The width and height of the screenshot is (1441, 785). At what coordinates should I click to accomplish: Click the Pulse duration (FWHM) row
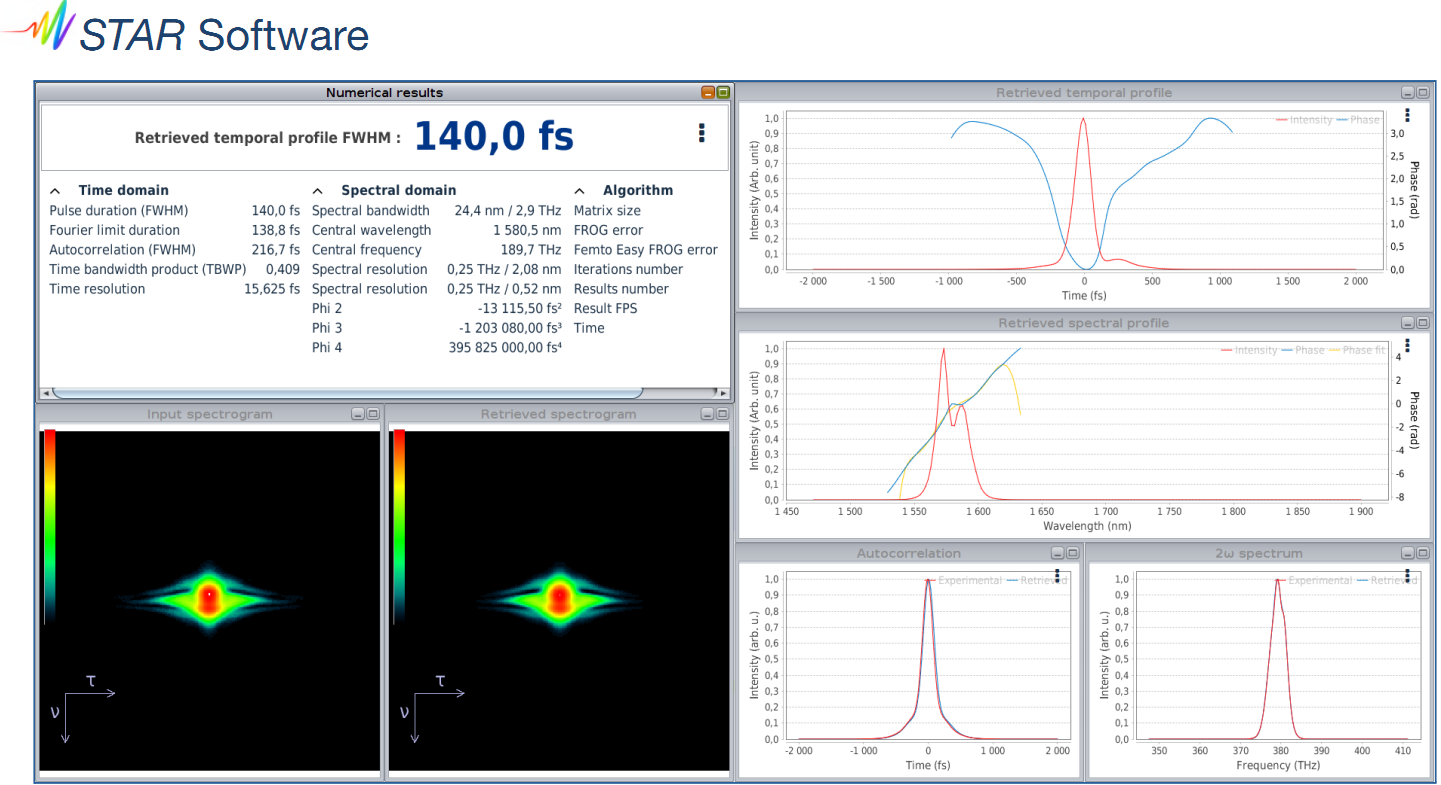point(174,211)
